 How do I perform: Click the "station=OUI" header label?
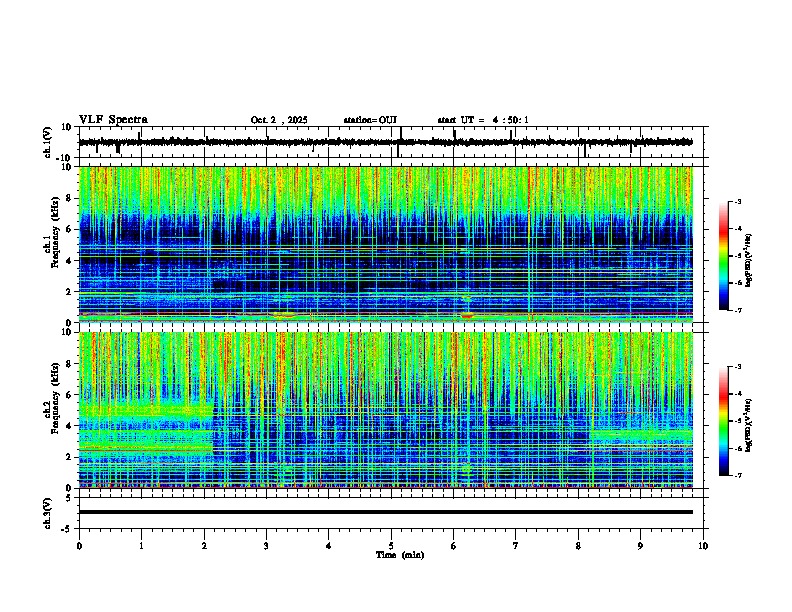click(x=370, y=120)
